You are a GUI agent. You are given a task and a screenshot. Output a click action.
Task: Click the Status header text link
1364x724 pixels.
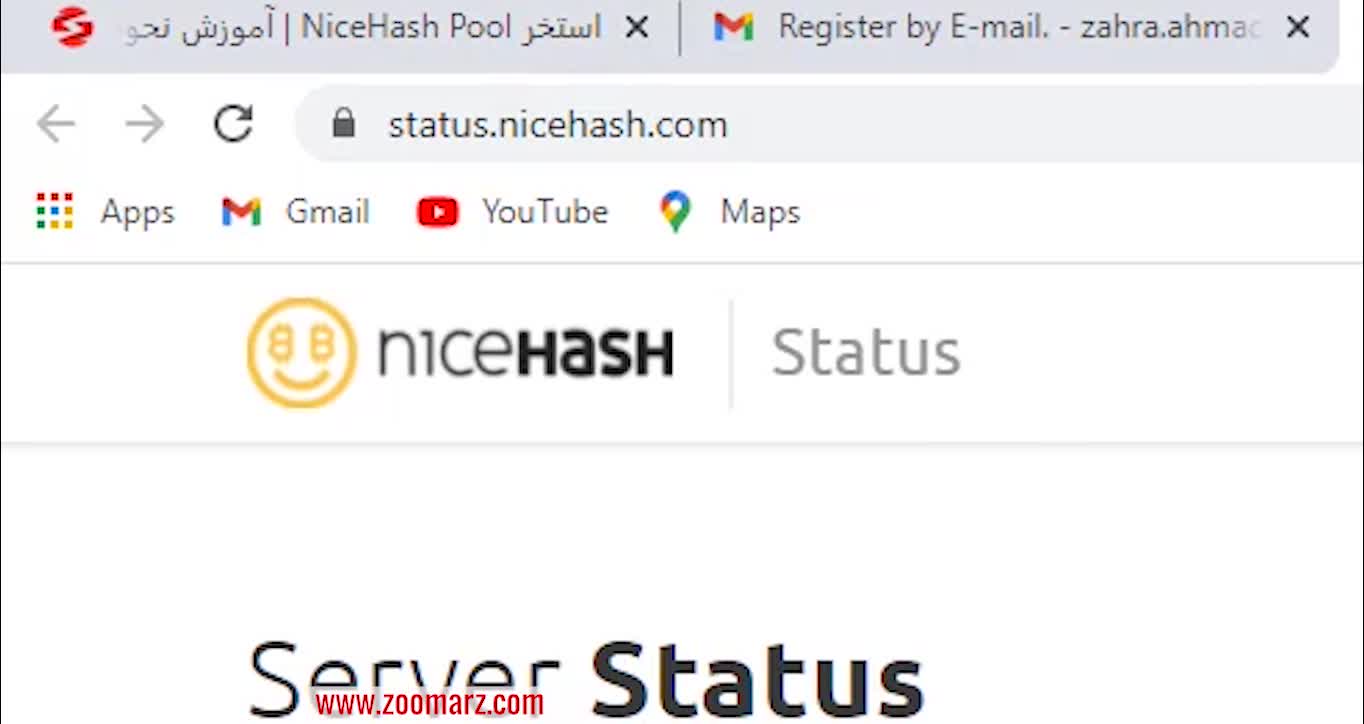click(866, 353)
